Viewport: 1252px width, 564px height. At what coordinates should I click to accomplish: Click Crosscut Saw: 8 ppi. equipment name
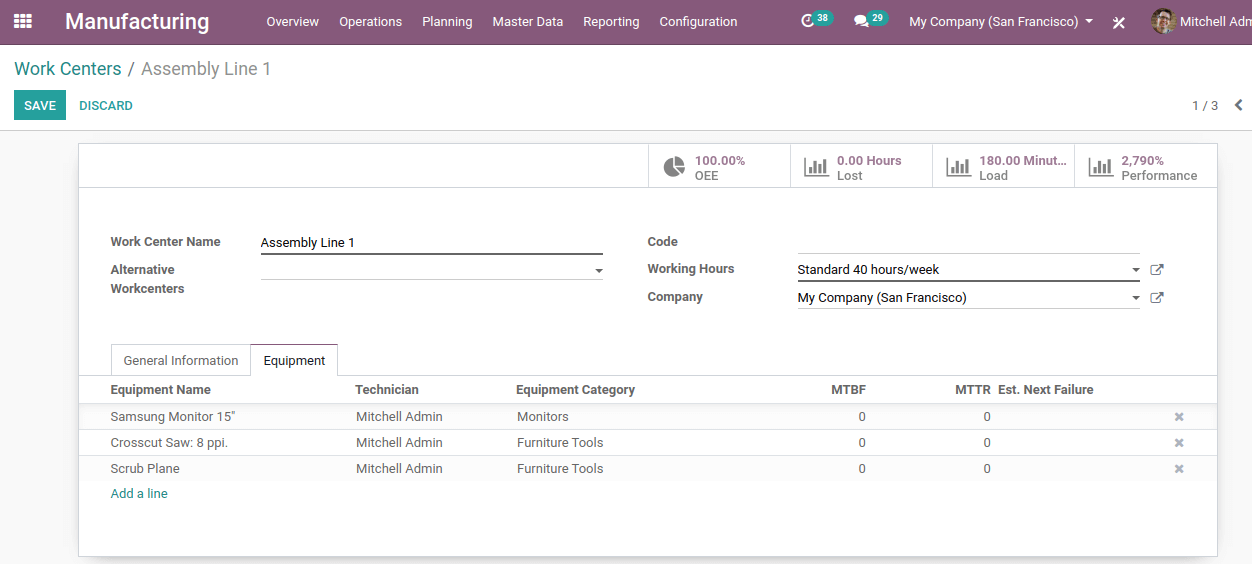[169, 443]
